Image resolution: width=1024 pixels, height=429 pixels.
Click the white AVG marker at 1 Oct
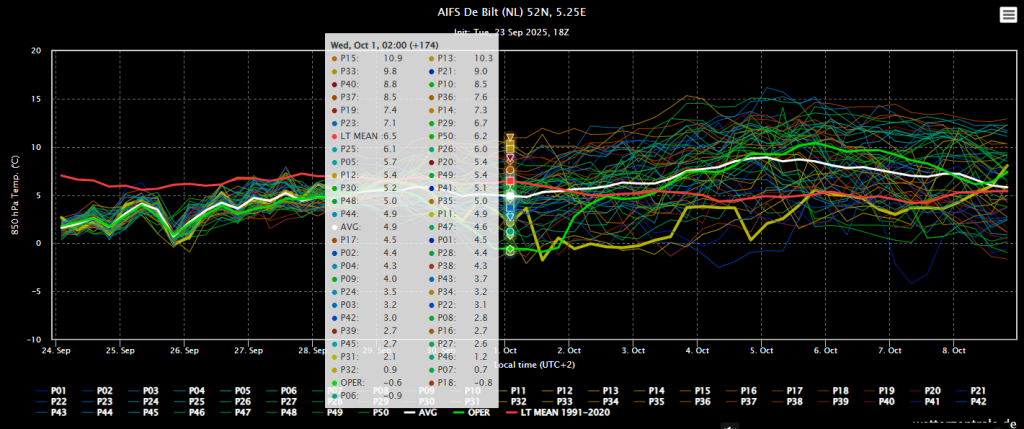[511, 196]
